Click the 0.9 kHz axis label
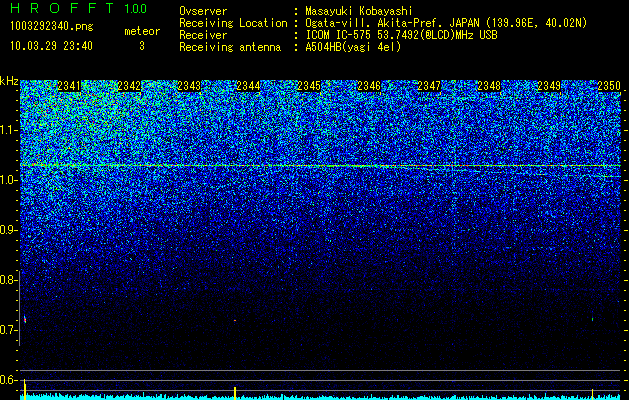Viewport: 629px width, 400px height. [9, 230]
